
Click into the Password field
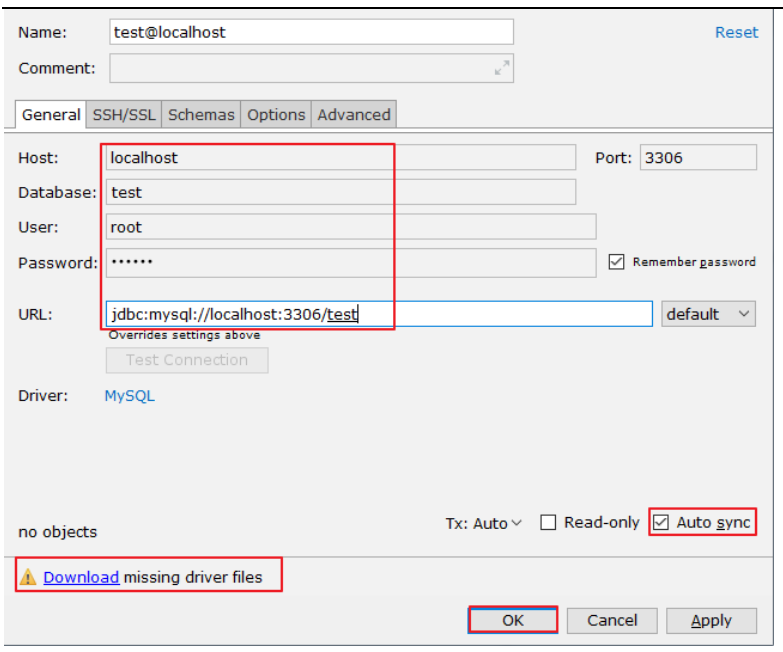point(351,263)
